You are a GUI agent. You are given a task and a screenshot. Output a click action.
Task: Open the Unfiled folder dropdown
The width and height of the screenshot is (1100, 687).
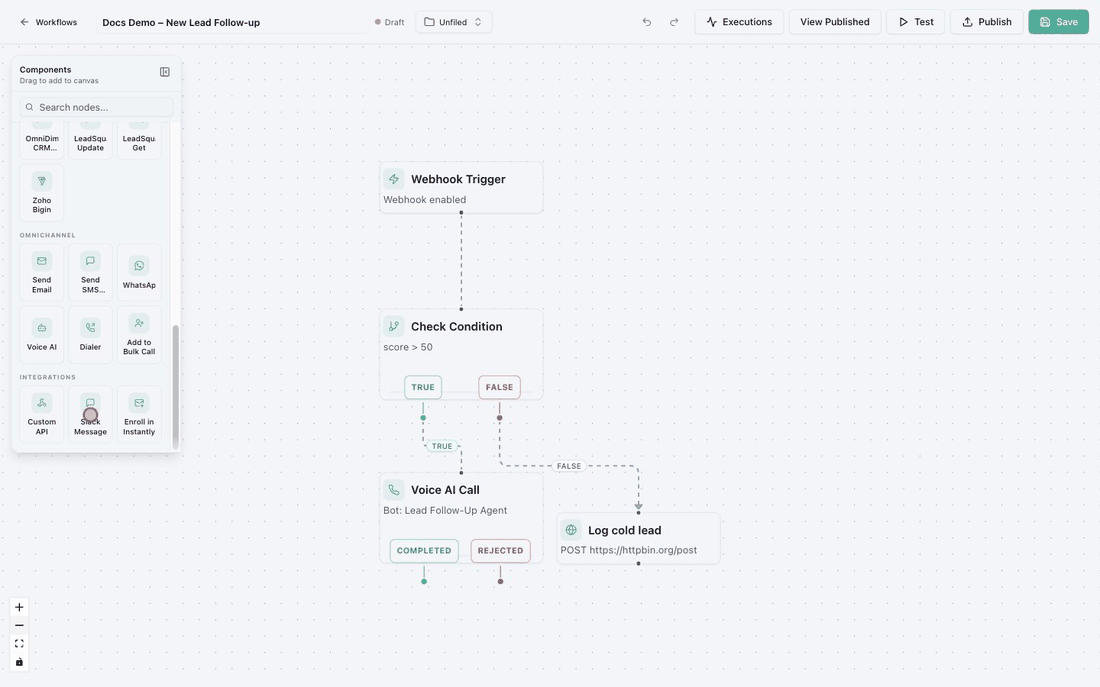pos(453,22)
